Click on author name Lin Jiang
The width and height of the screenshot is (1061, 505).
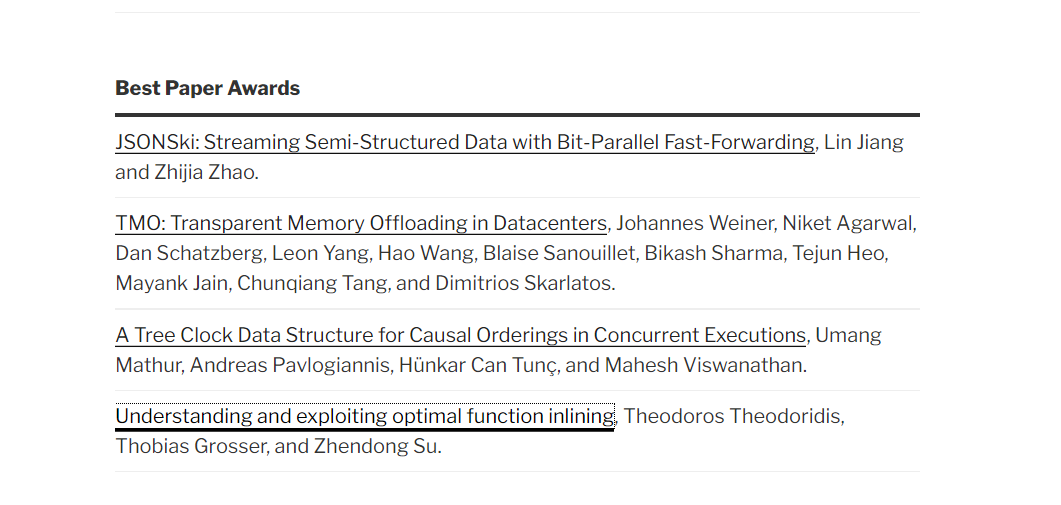[863, 142]
